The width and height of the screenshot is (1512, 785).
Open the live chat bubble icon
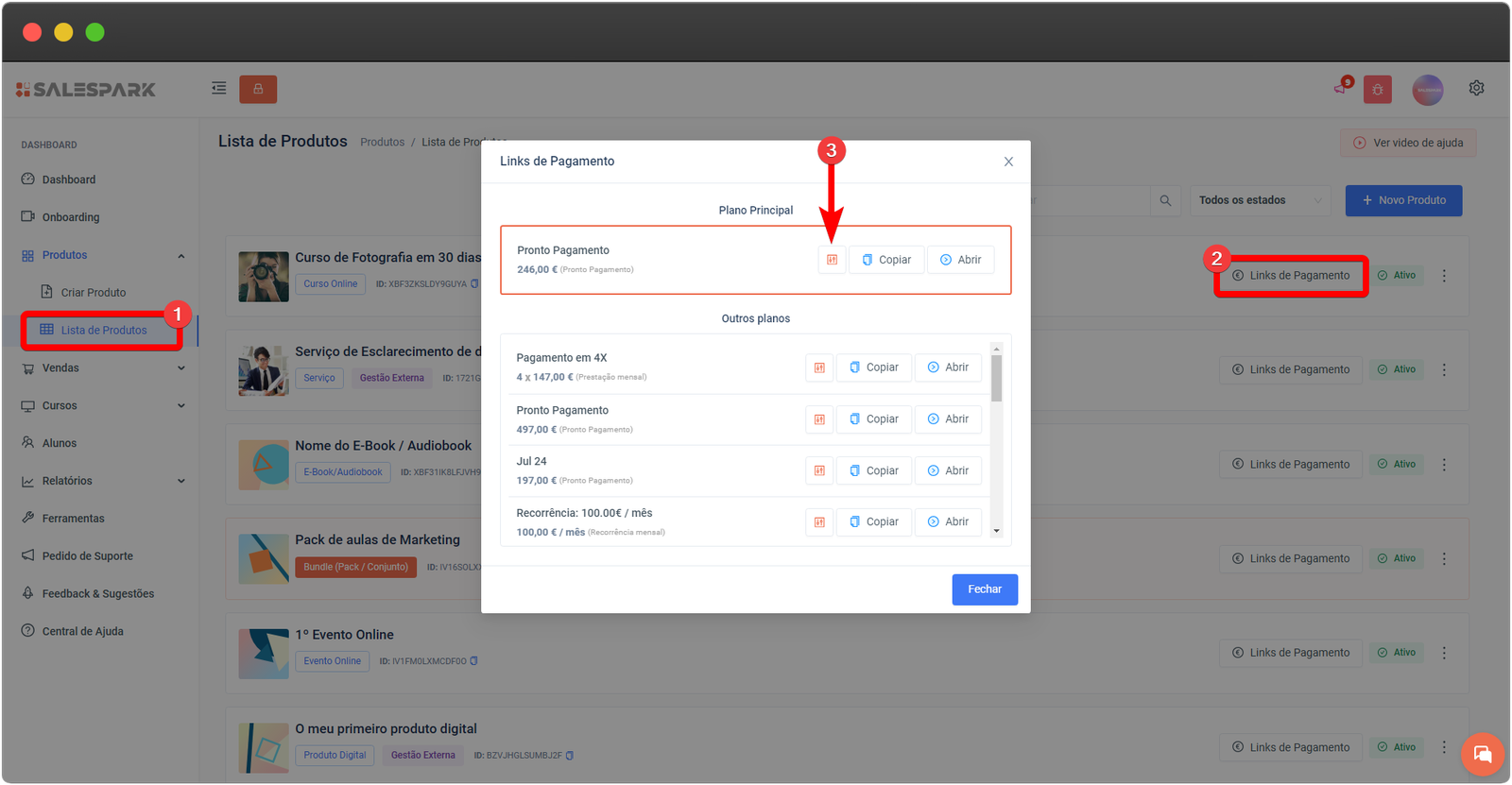(x=1482, y=754)
